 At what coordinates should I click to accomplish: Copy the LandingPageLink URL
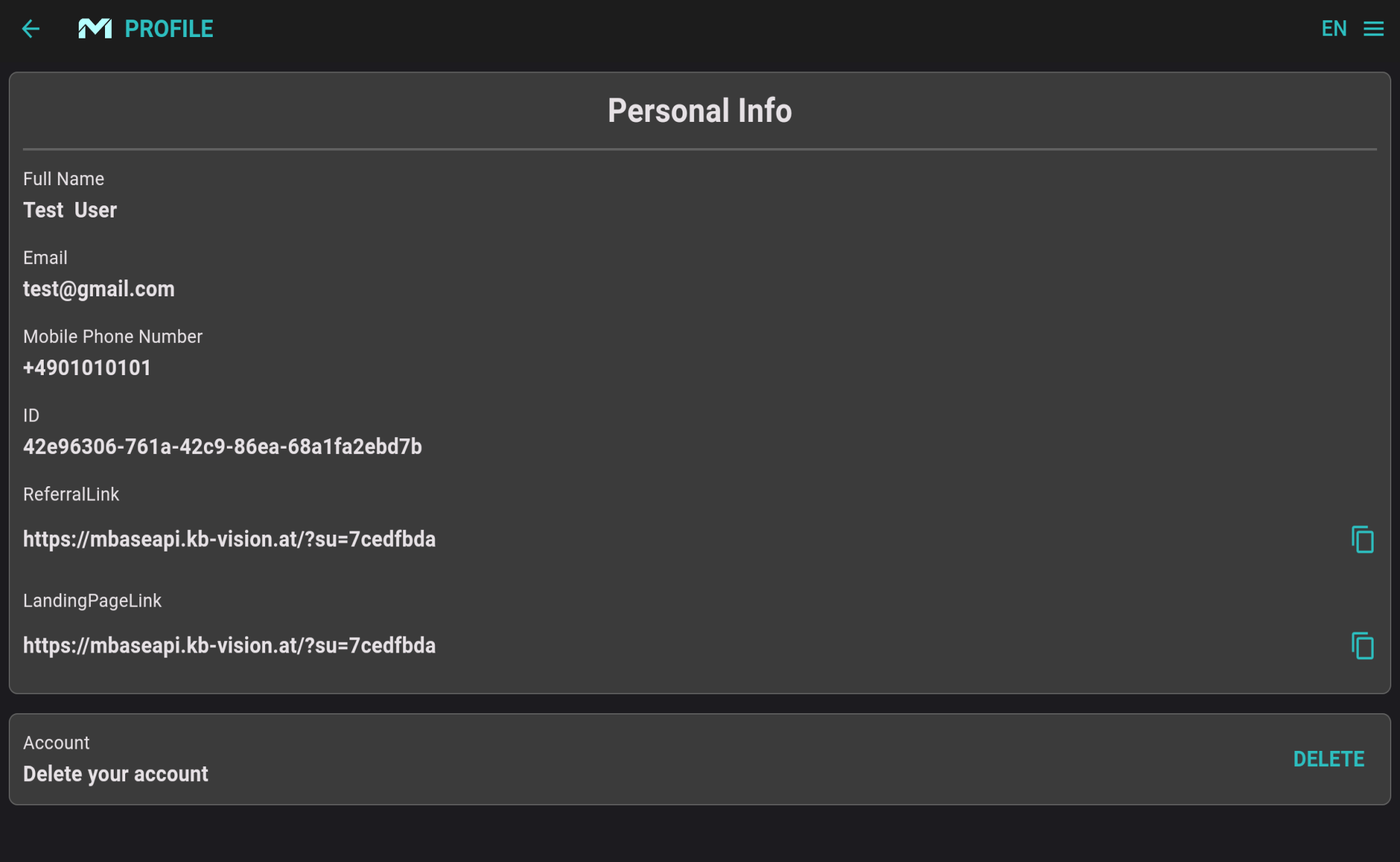pos(1362,646)
